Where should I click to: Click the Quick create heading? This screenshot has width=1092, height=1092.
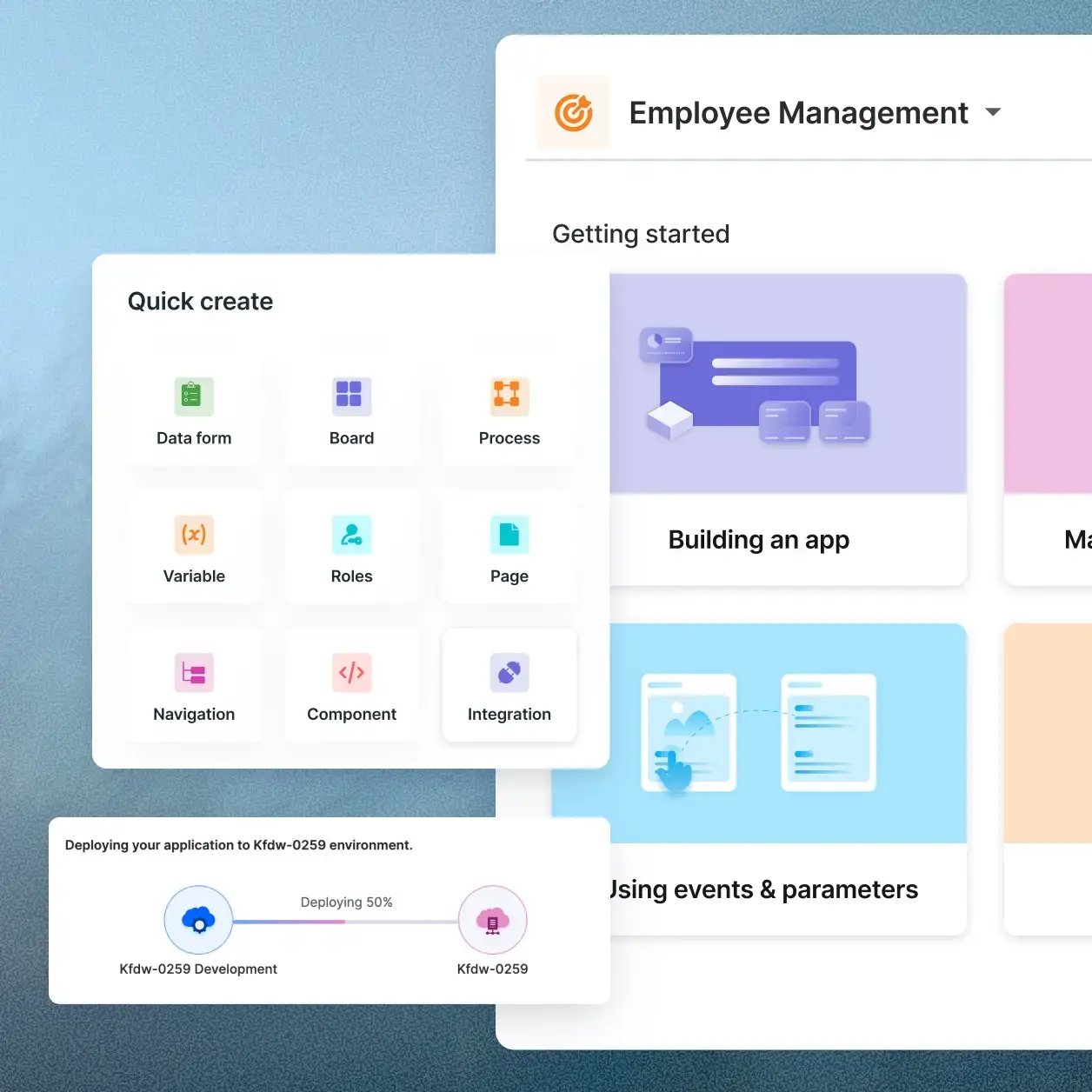200,302
